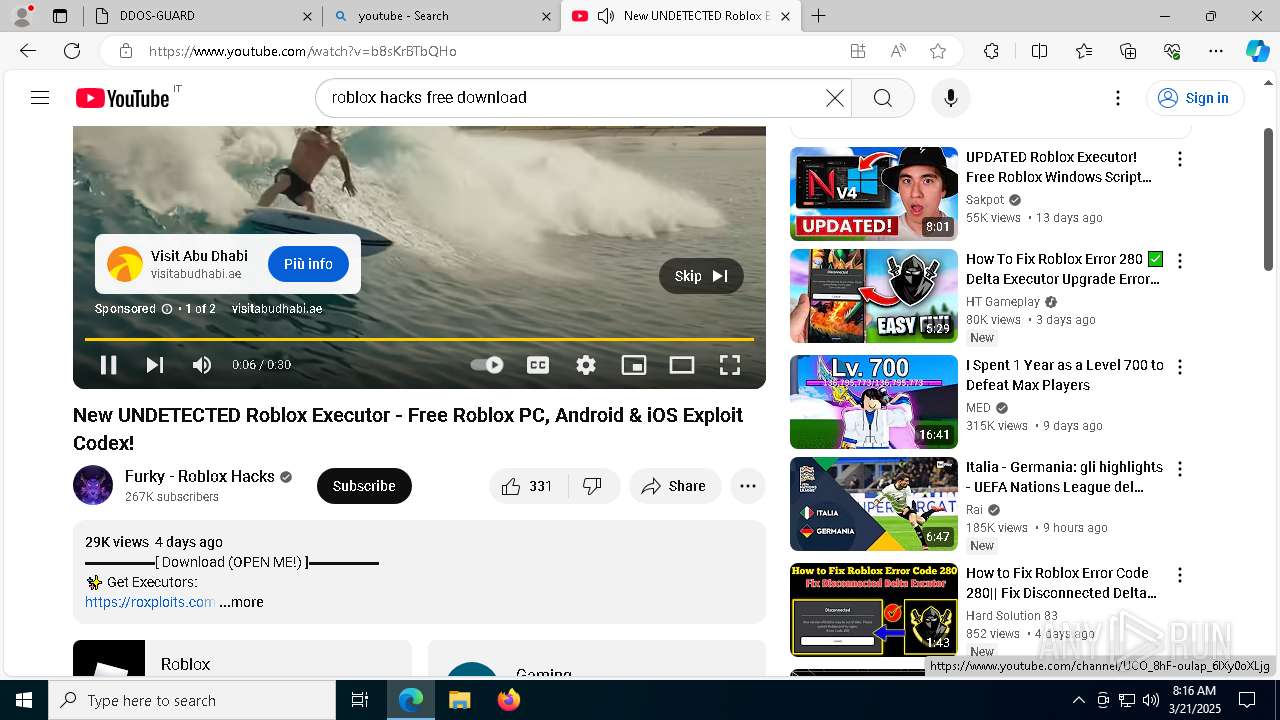
Task: Open Edge Favorites list
Action: pos(1084,51)
